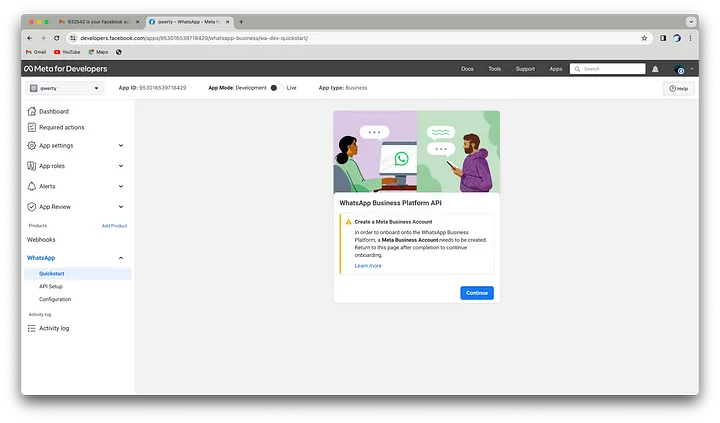Viewport: 720px width, 423px height.
Task: Go forward to next page
Action: pyautogui.click(x=43, y=38)
